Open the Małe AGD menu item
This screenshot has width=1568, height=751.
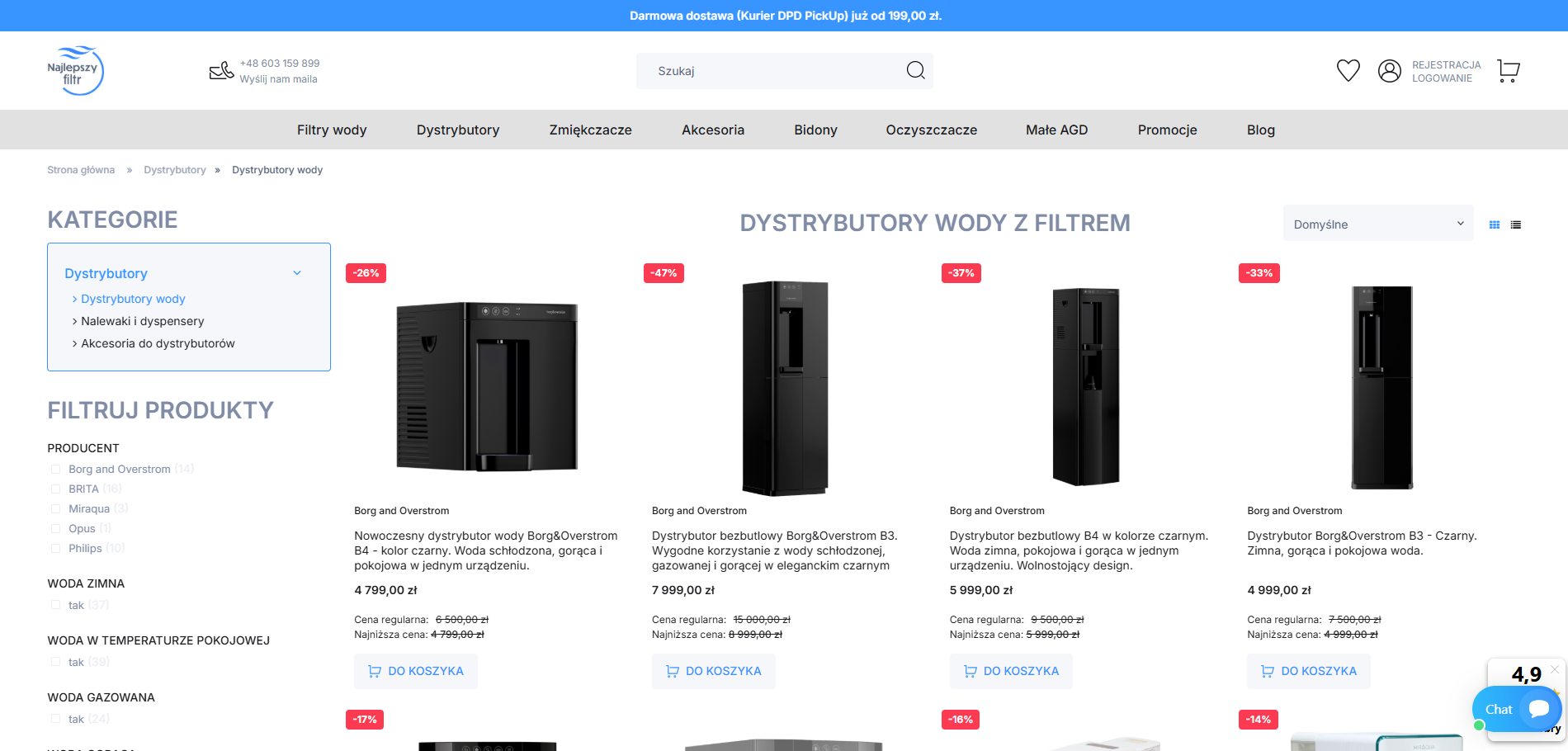(x=1057, y=130)
